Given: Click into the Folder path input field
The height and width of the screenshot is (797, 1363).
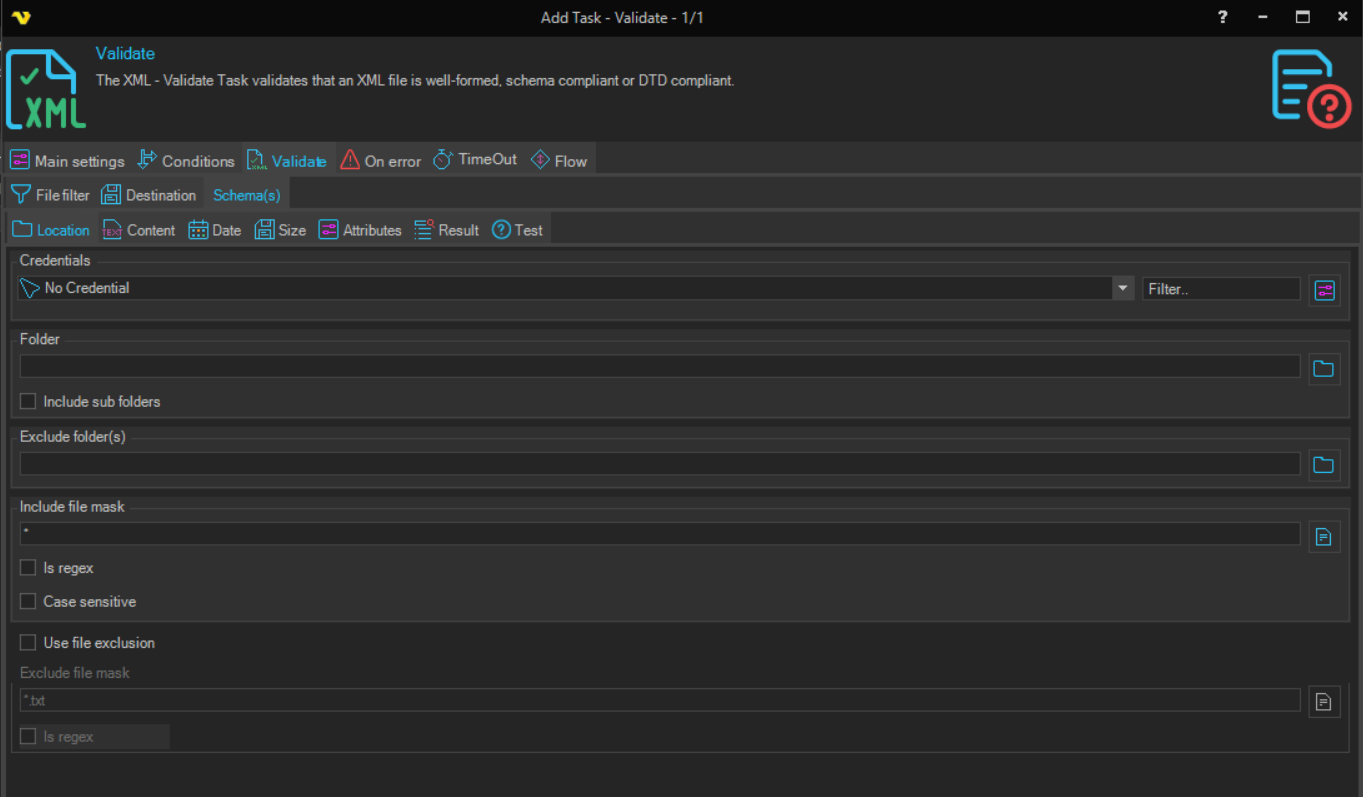Looking at the screenshot, I should coord(659,367).
